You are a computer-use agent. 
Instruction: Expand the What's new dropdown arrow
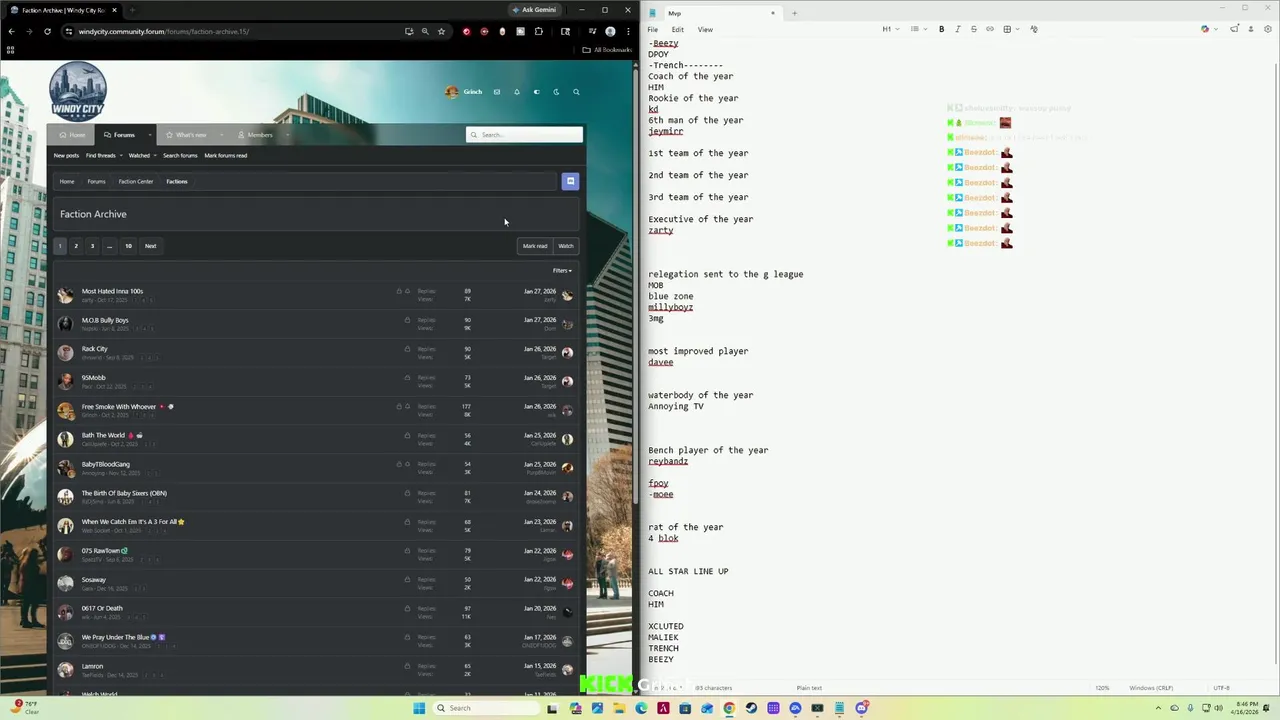click(x=221, y=135)
